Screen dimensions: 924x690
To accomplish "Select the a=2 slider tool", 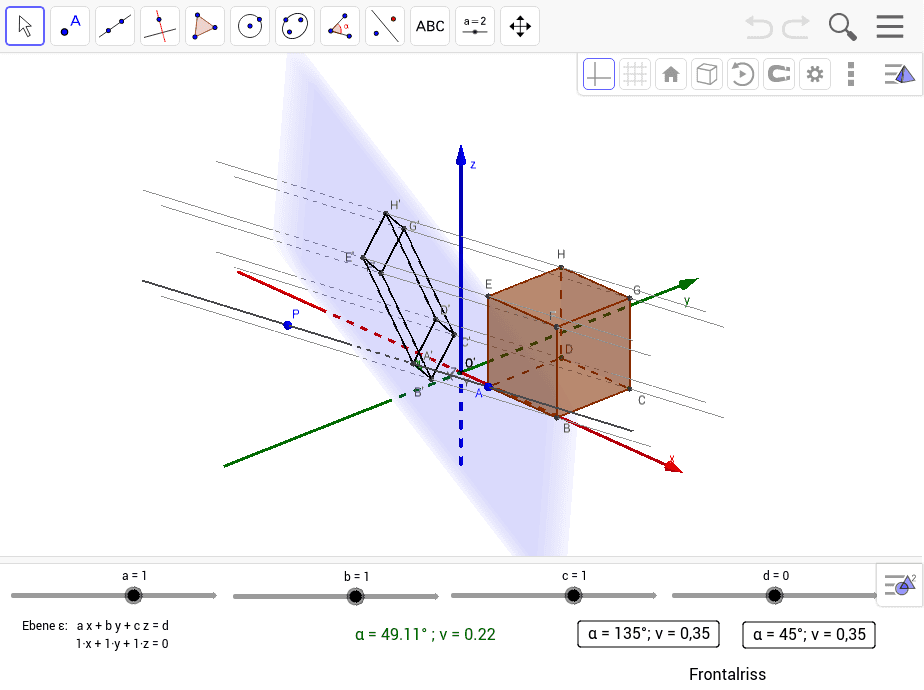I will click(475, 26).
